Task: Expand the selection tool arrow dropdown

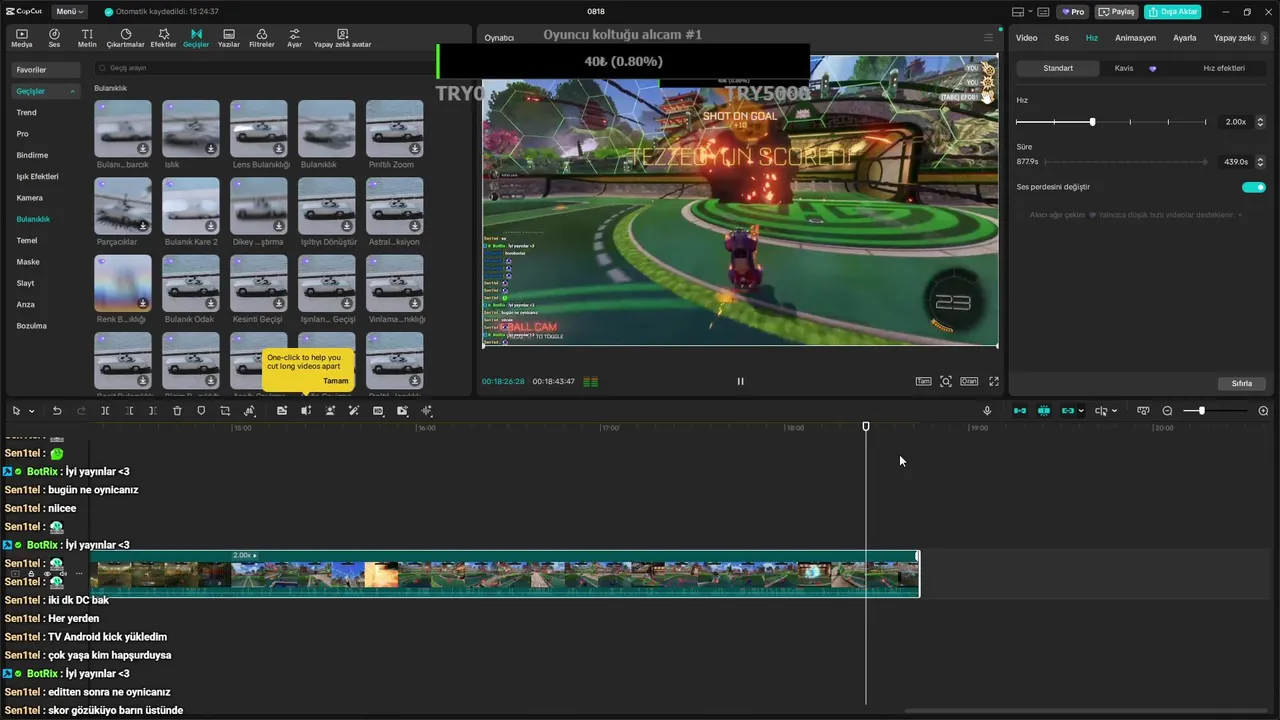Action: click(31, 411)
